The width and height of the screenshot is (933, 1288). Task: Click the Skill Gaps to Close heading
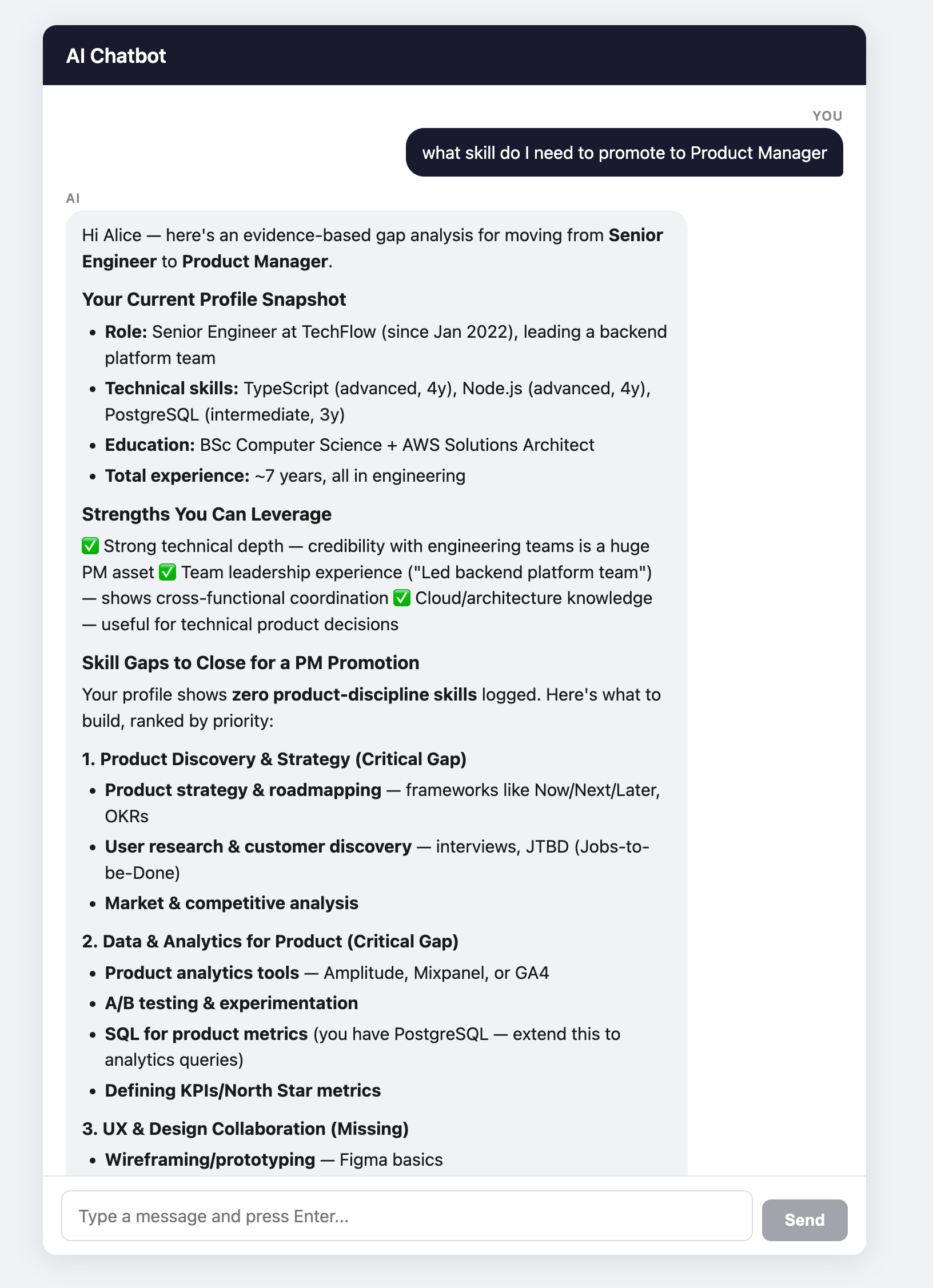(x=250, y=663)
